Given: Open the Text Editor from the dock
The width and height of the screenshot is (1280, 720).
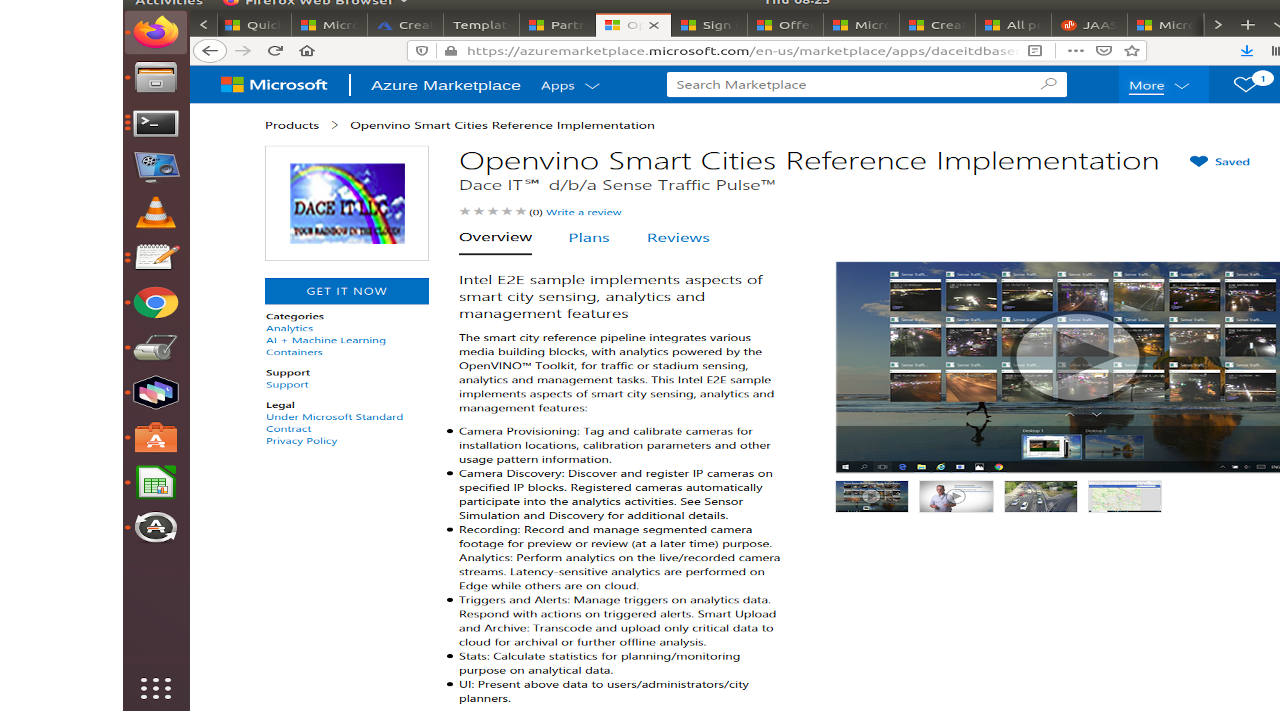Looking at the screenshot, I should click(x=156, y=257).
